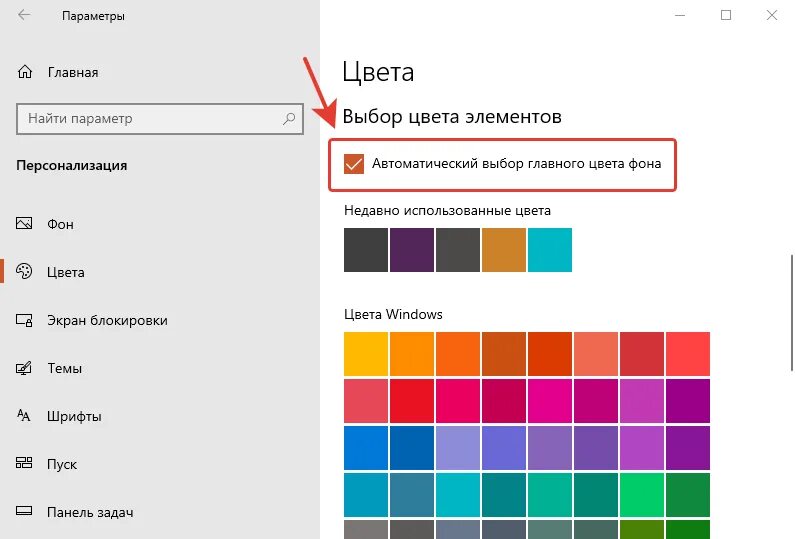Maximize the Параметры window

(x=726, y=15)
